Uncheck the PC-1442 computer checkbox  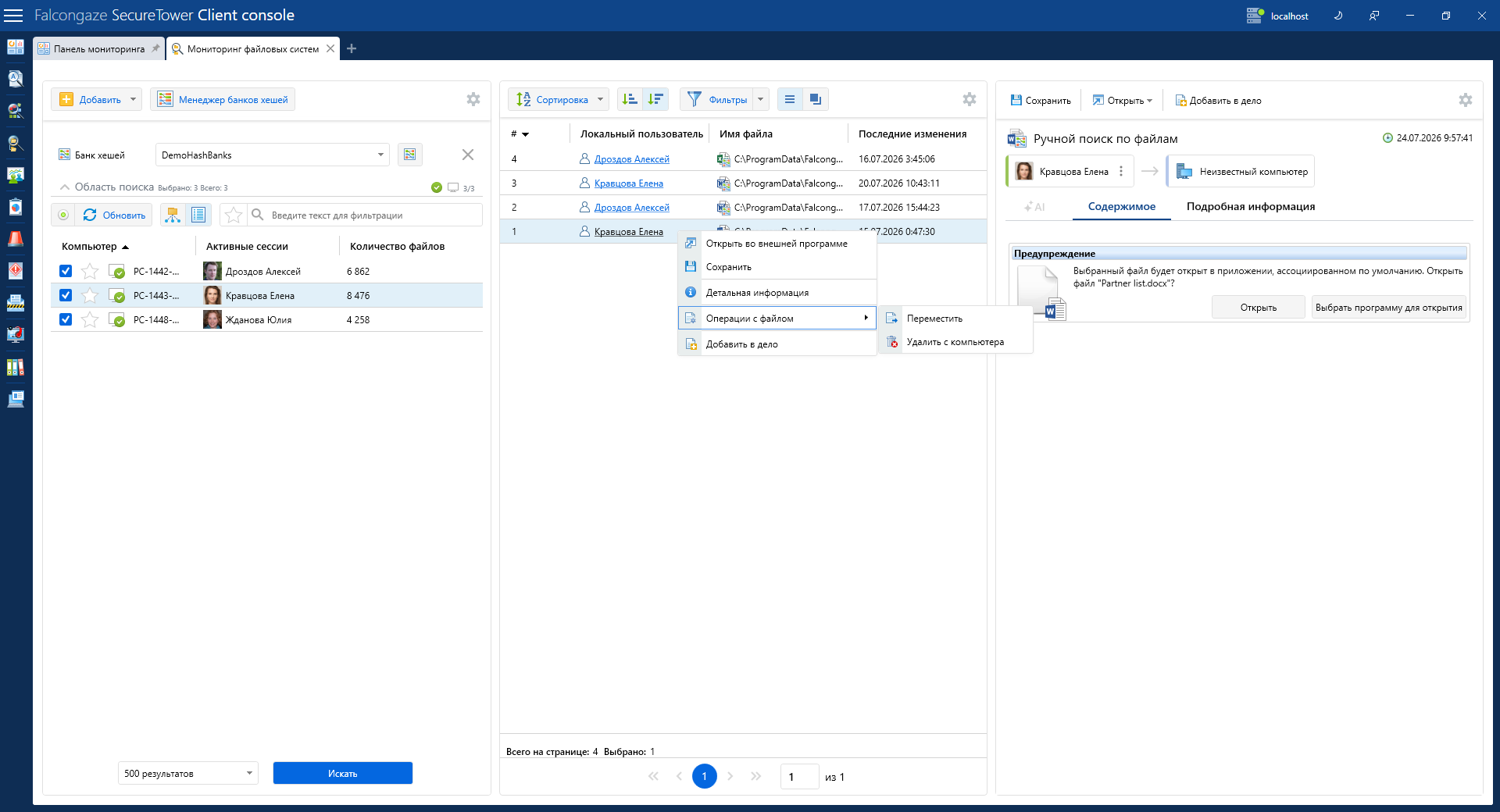click(x=66, y=271)
